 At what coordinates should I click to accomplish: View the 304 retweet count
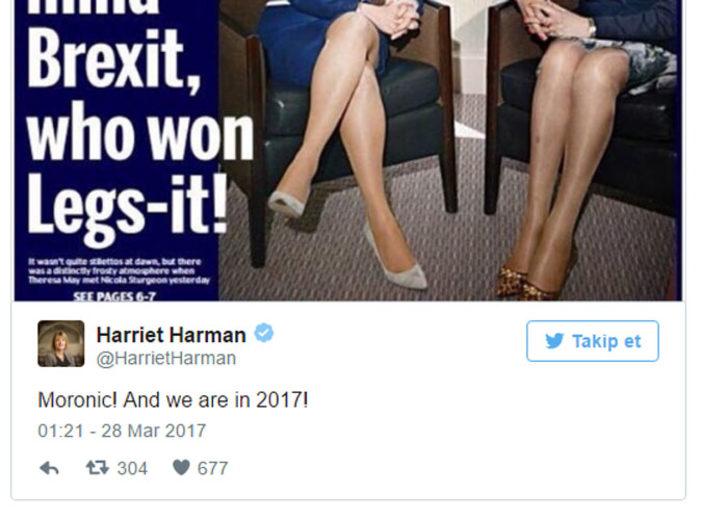[x=132, y=468]
